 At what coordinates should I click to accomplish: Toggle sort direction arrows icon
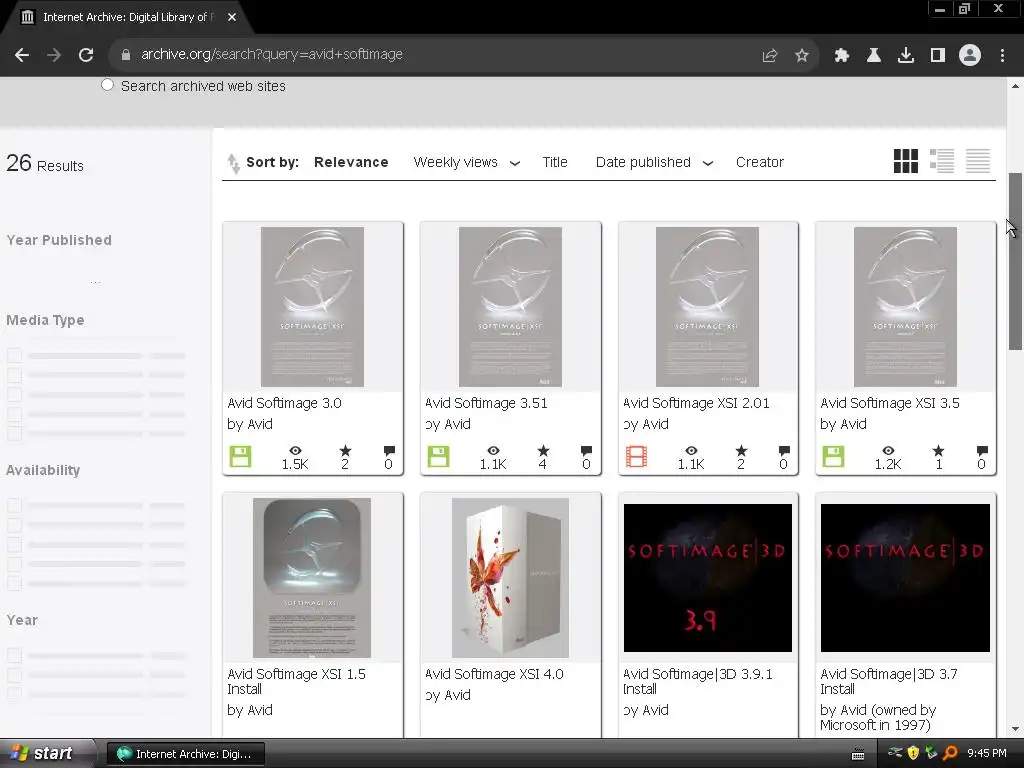tap(233, 163)
